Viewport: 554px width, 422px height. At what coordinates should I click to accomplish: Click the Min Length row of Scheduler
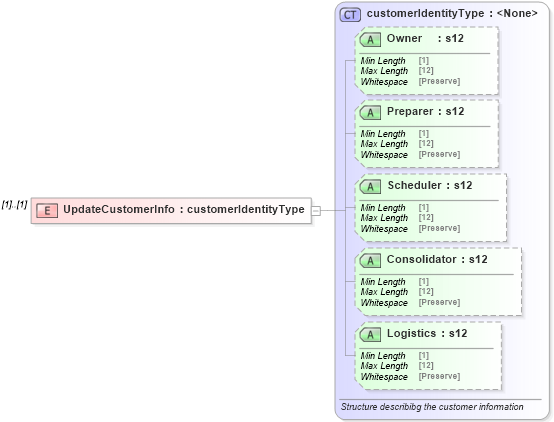[x=395, y=208]
